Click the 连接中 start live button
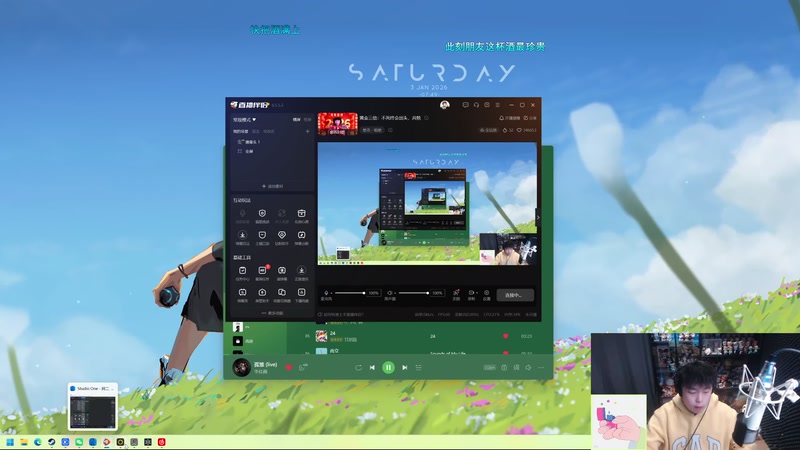Image resolution: width=800 pixels, height=450 pixels. tap(513, 295)
